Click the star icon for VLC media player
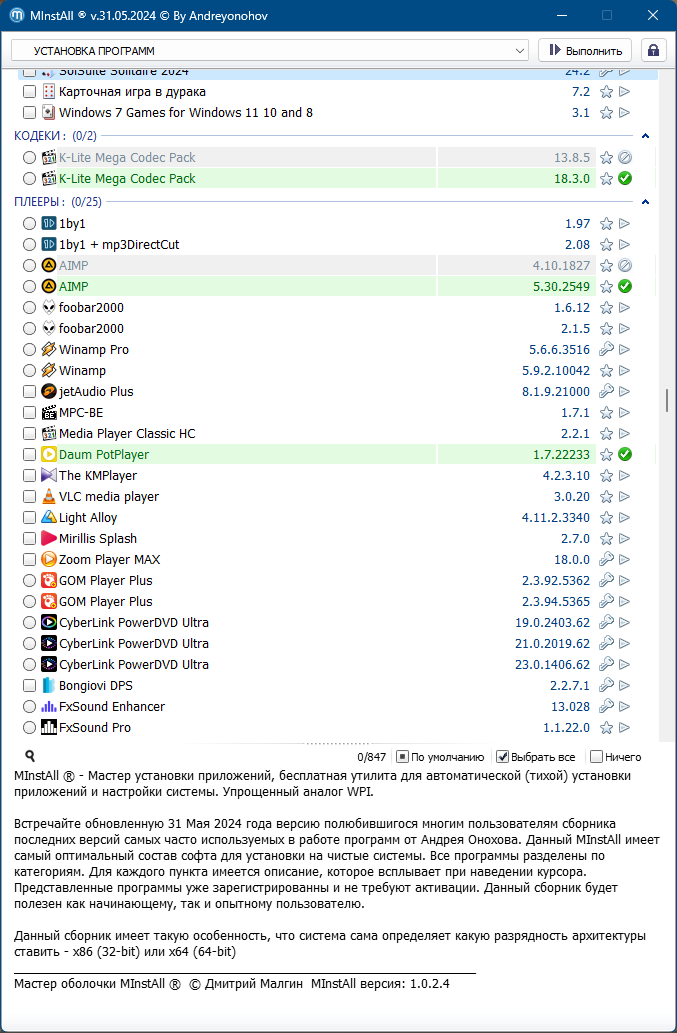The image size is (677, 1033). [606, 497]
